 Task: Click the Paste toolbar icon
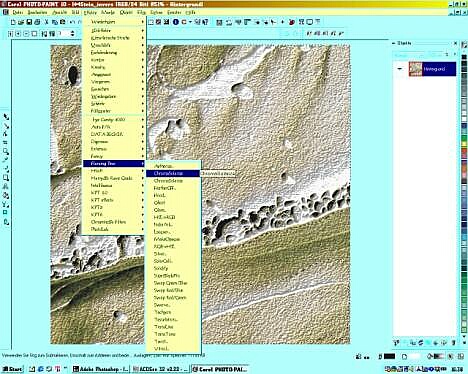[63, 22]
